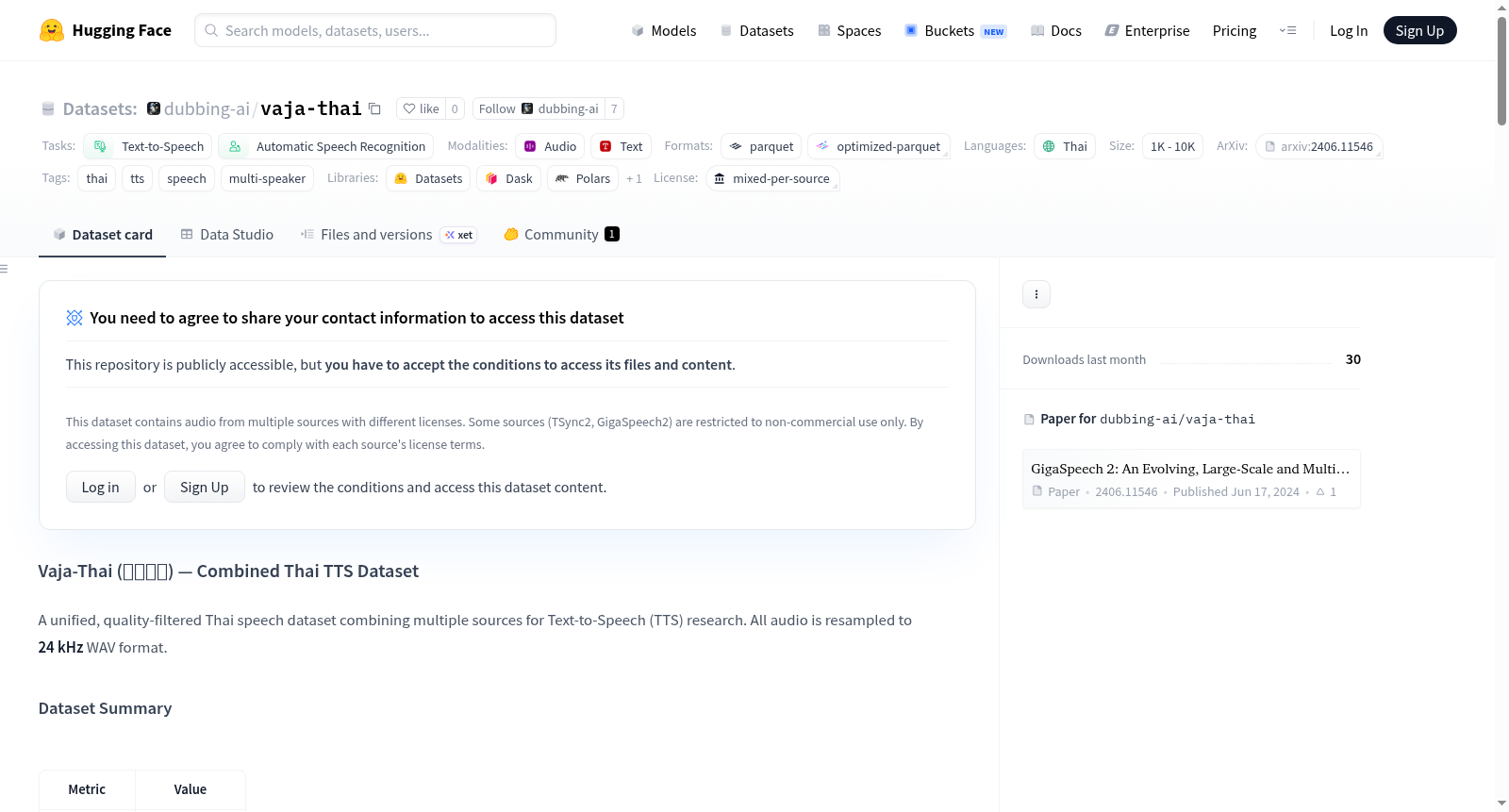
Task: Open the additional navigation menu icon
Action: (x=1287, y=31)
